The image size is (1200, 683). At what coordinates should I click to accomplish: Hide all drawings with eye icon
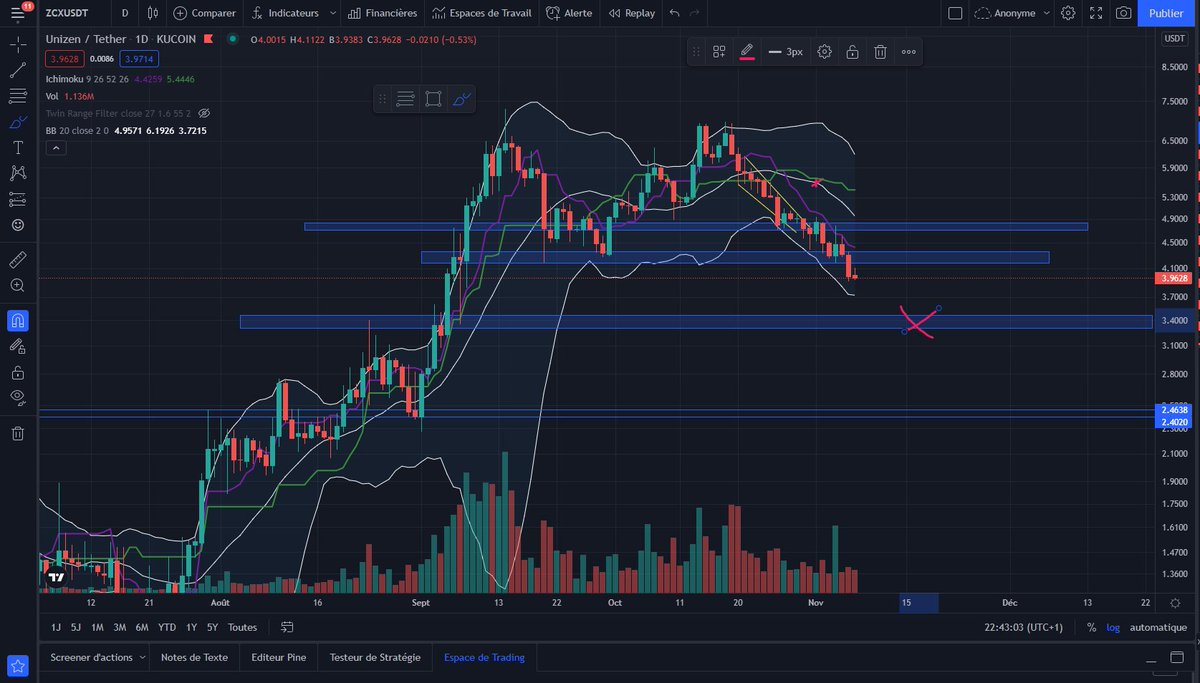[18, 398]
